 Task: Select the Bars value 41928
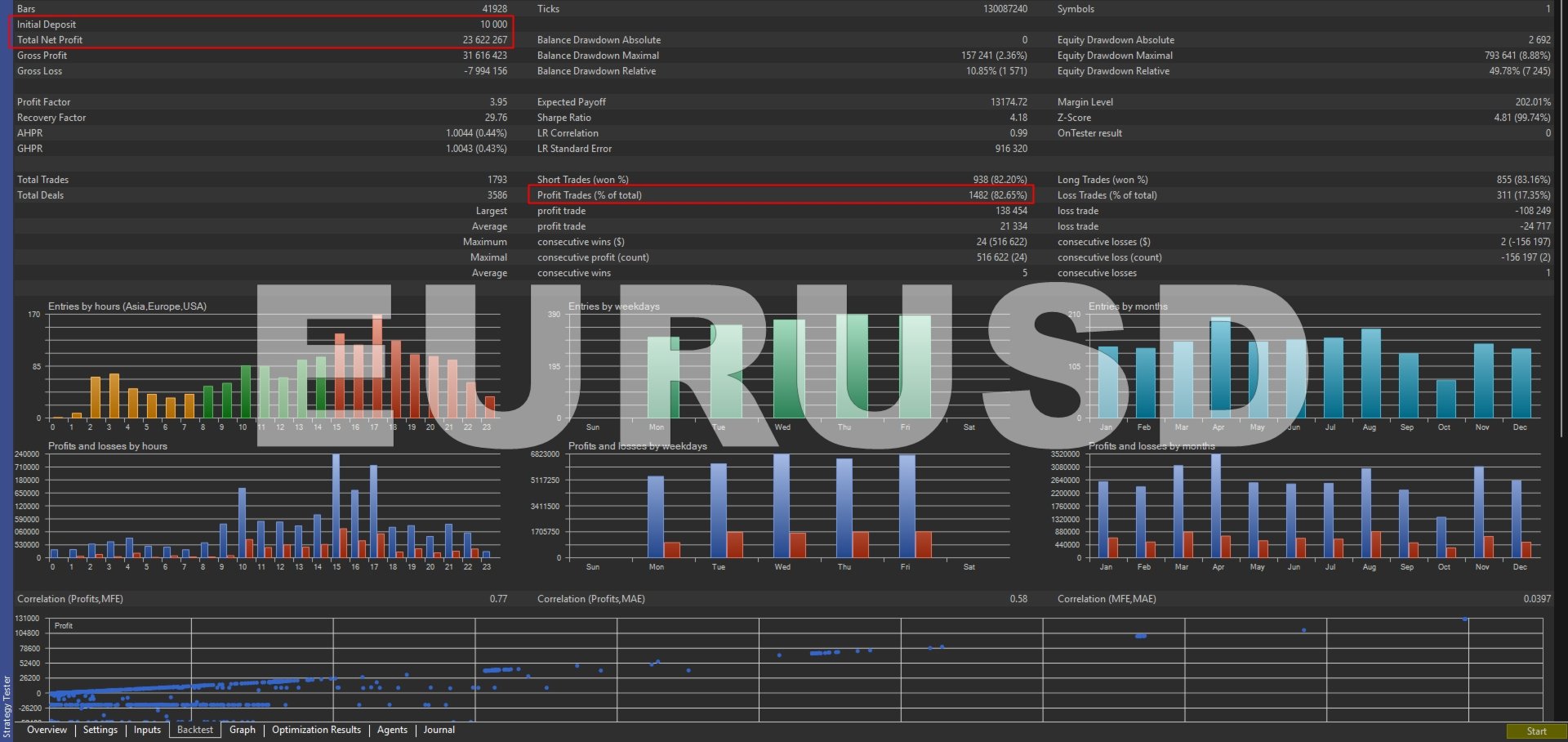[495, 9]
